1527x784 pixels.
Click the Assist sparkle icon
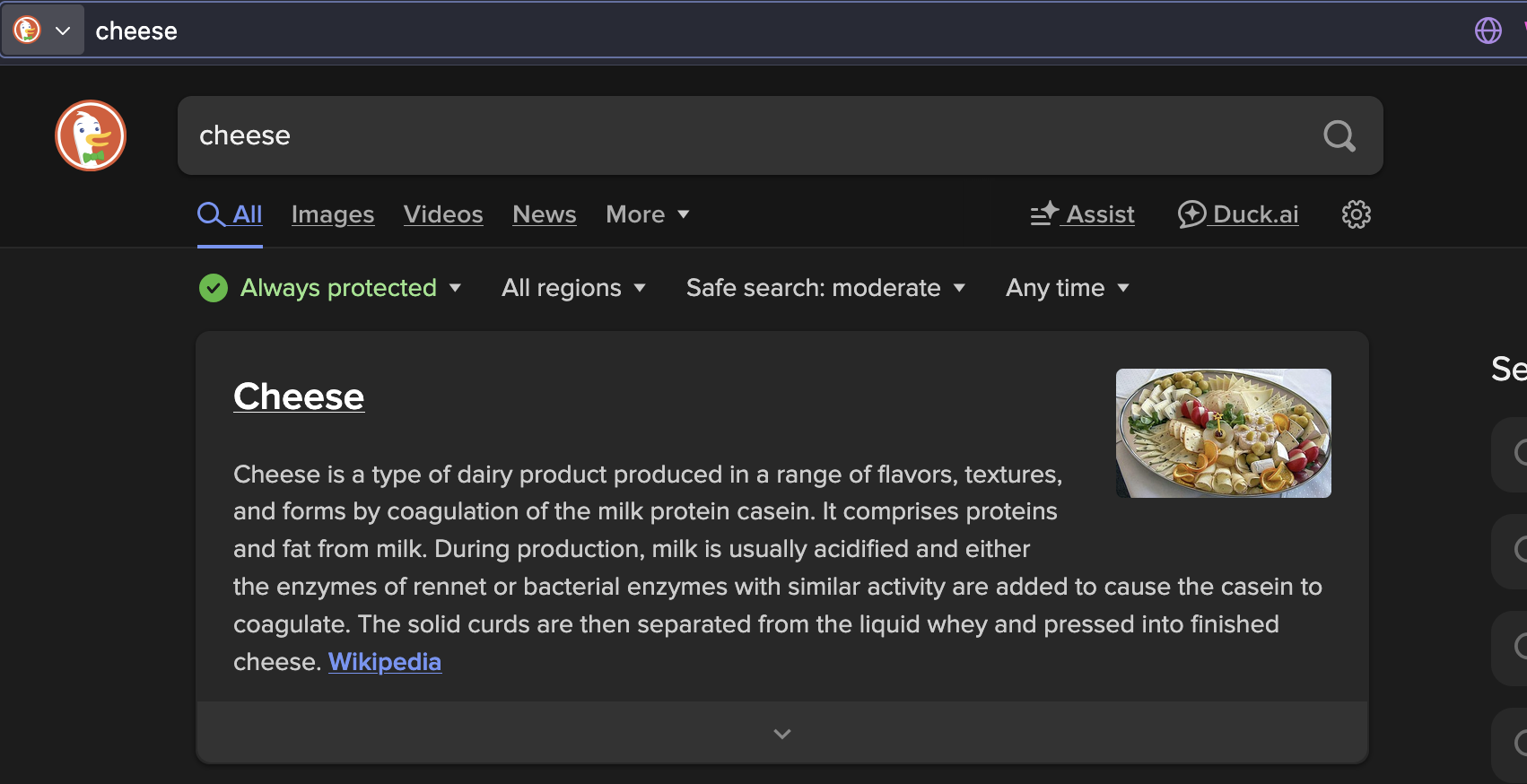coord(1044,214)
